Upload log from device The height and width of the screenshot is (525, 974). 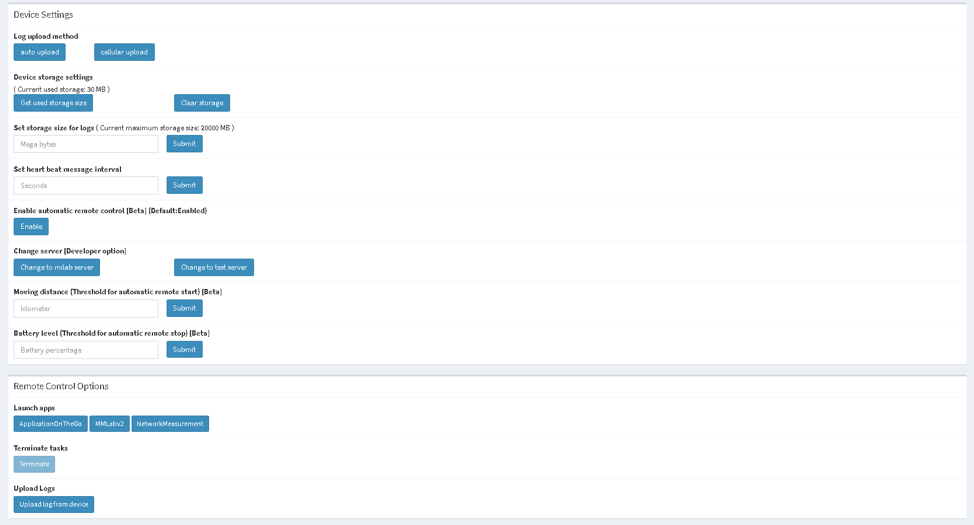(x=53, y=504)
